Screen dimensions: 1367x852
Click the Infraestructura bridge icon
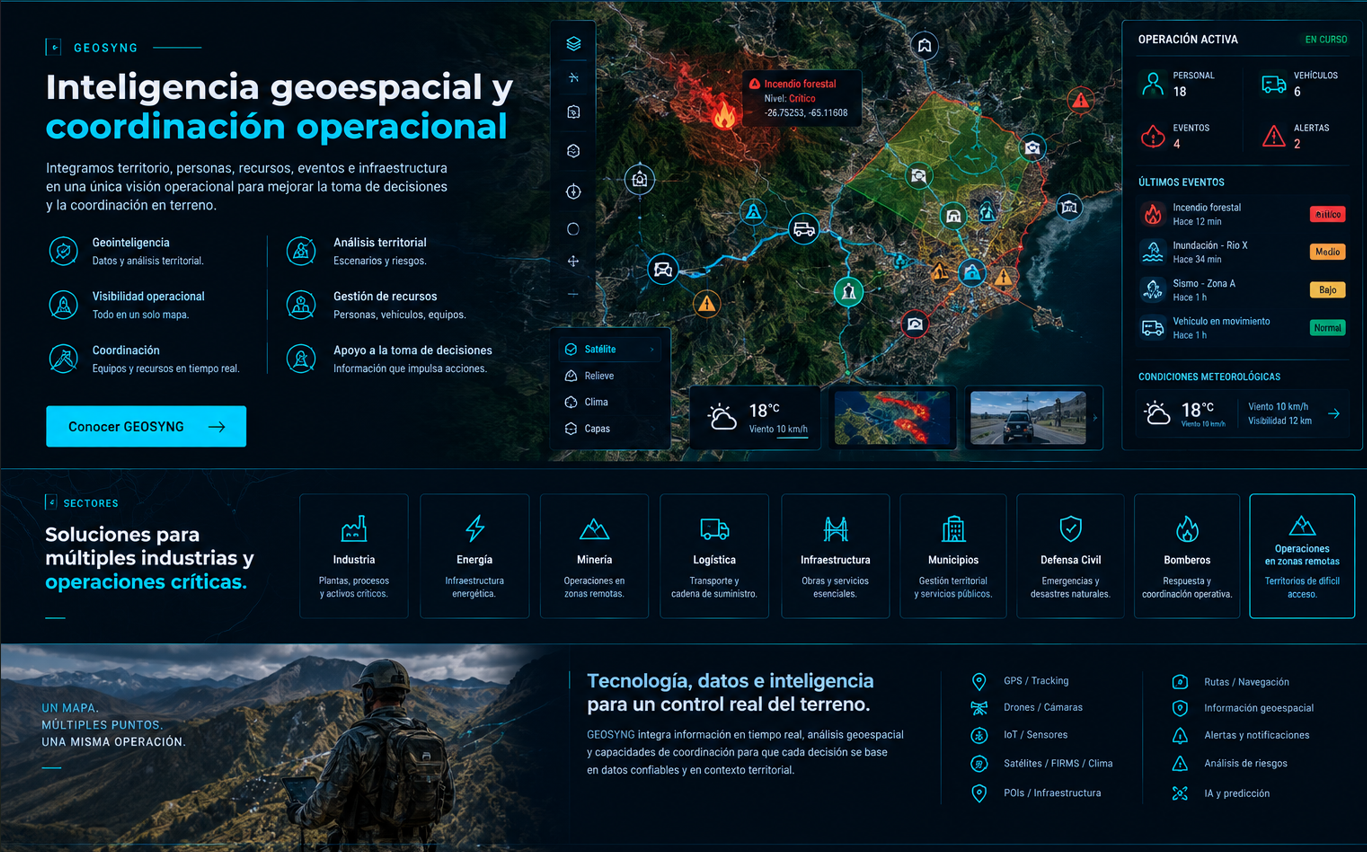(x=835, y=528)
